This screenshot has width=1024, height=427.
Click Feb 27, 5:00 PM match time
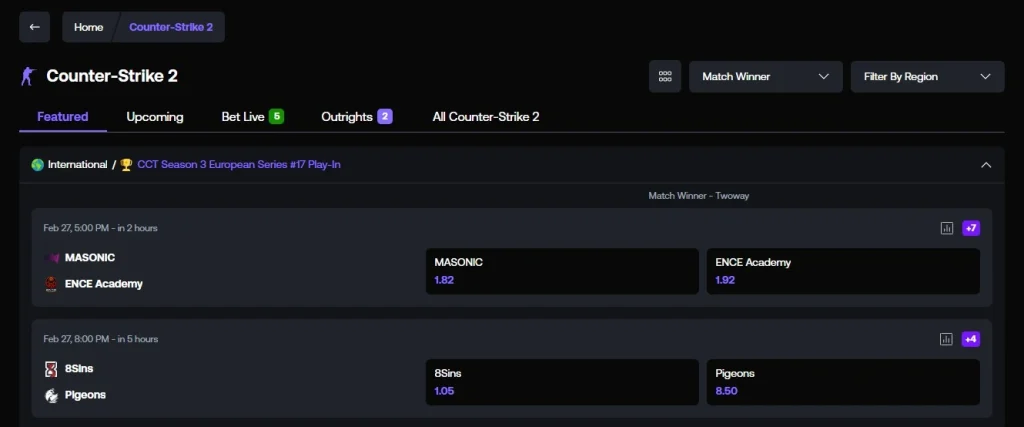(101, 228)
